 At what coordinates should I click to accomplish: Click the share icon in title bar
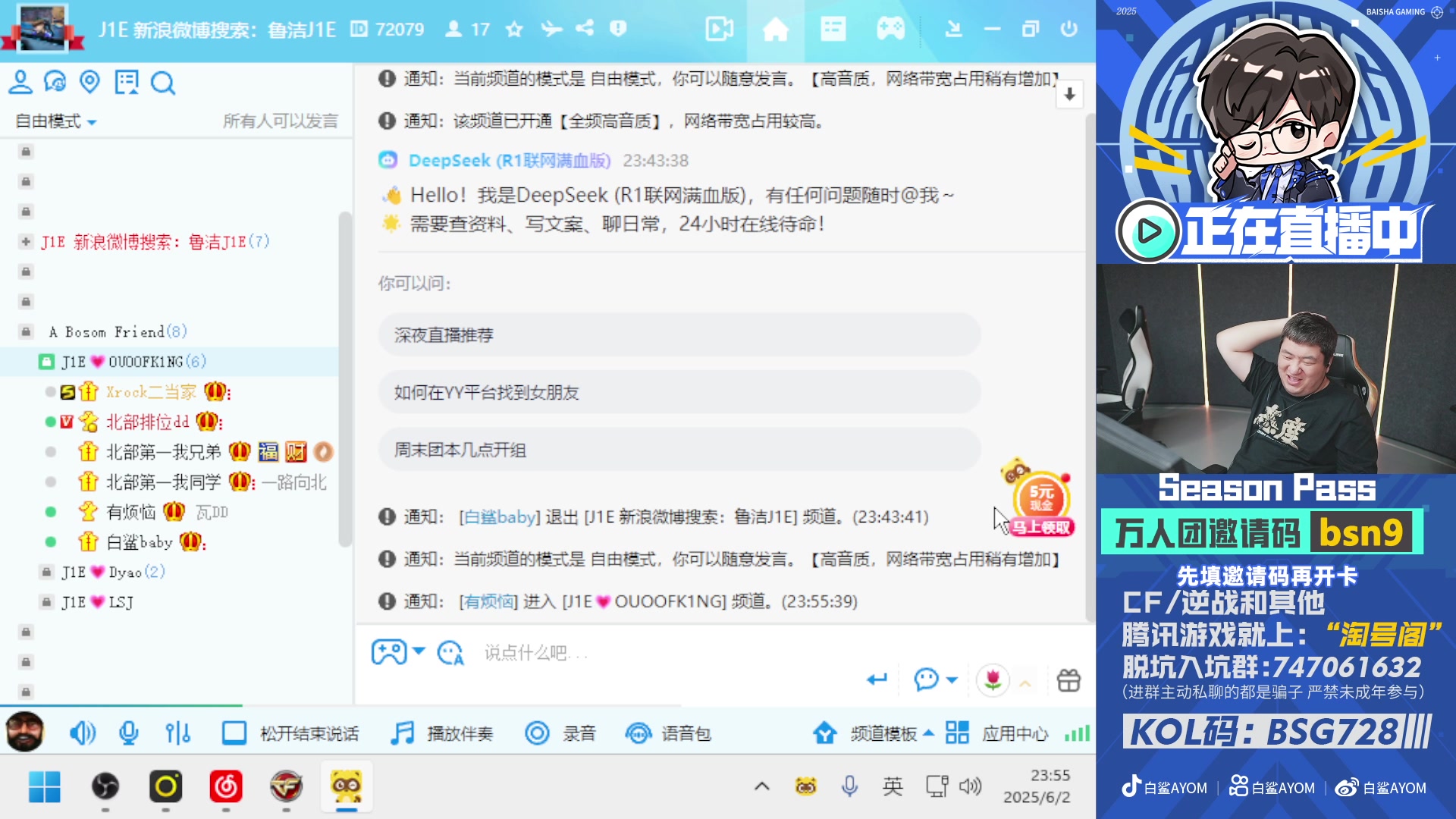pos(584,29)
